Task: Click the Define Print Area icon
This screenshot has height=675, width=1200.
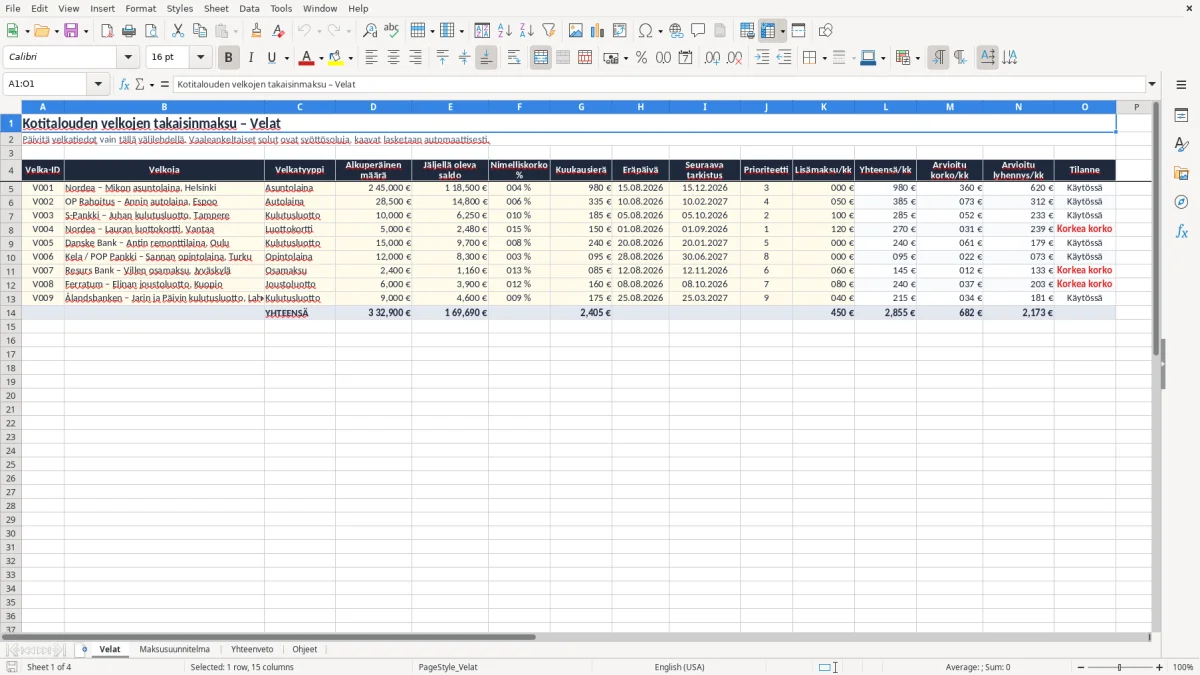Action: click(747, 31)
